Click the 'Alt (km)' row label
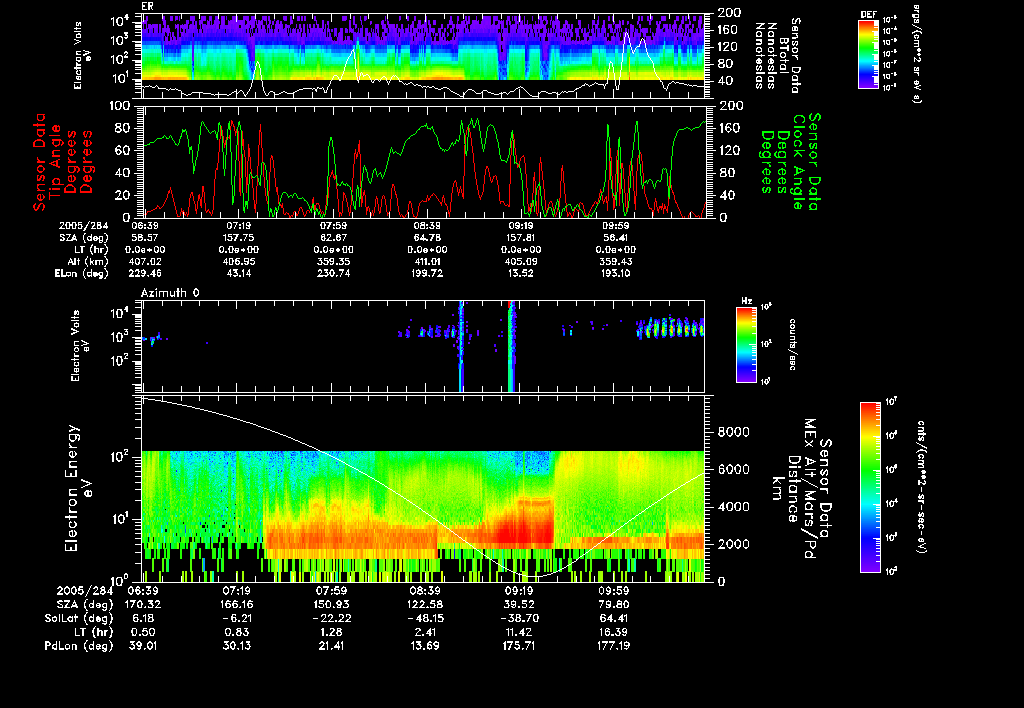1024x708 pixels. tap(88, 261)
